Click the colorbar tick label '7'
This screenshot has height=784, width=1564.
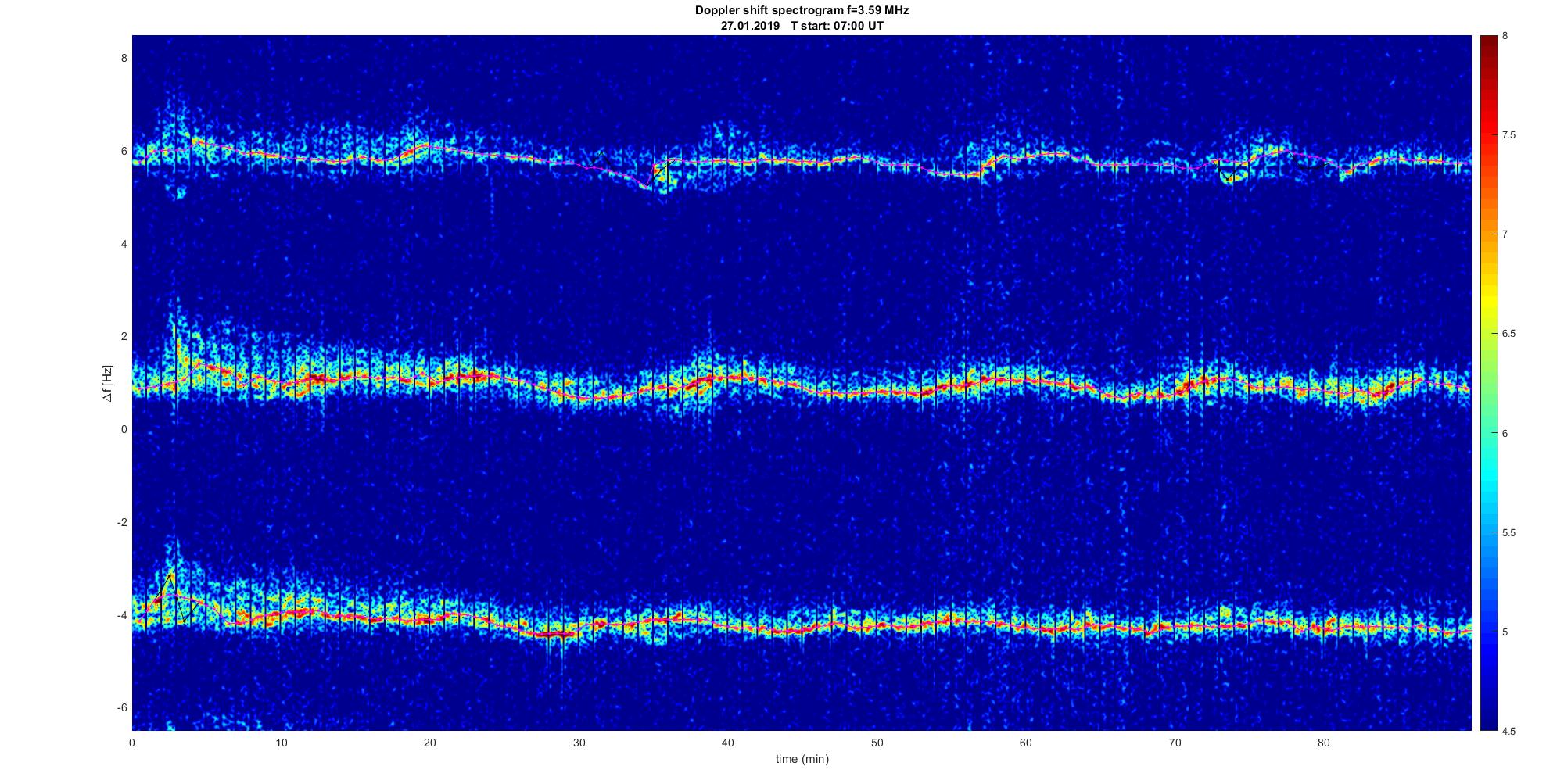1506,234
